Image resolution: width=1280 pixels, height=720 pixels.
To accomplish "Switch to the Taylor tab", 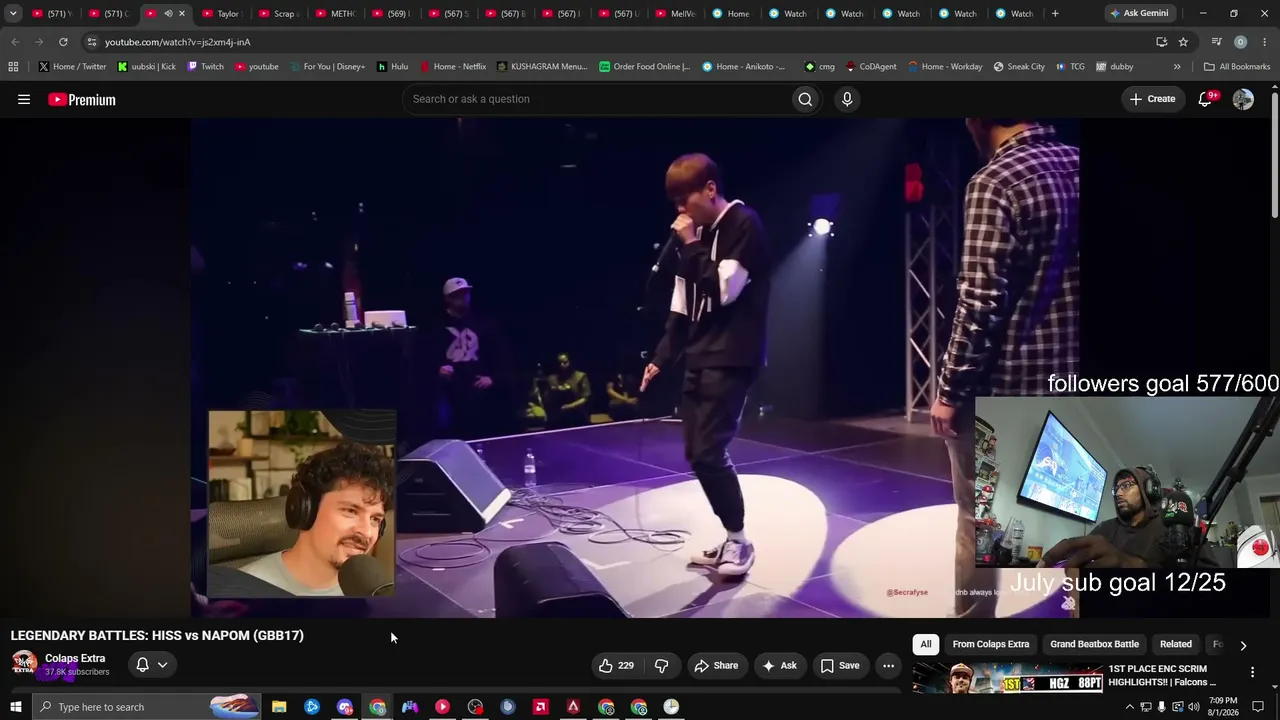I will click(221, 13).
